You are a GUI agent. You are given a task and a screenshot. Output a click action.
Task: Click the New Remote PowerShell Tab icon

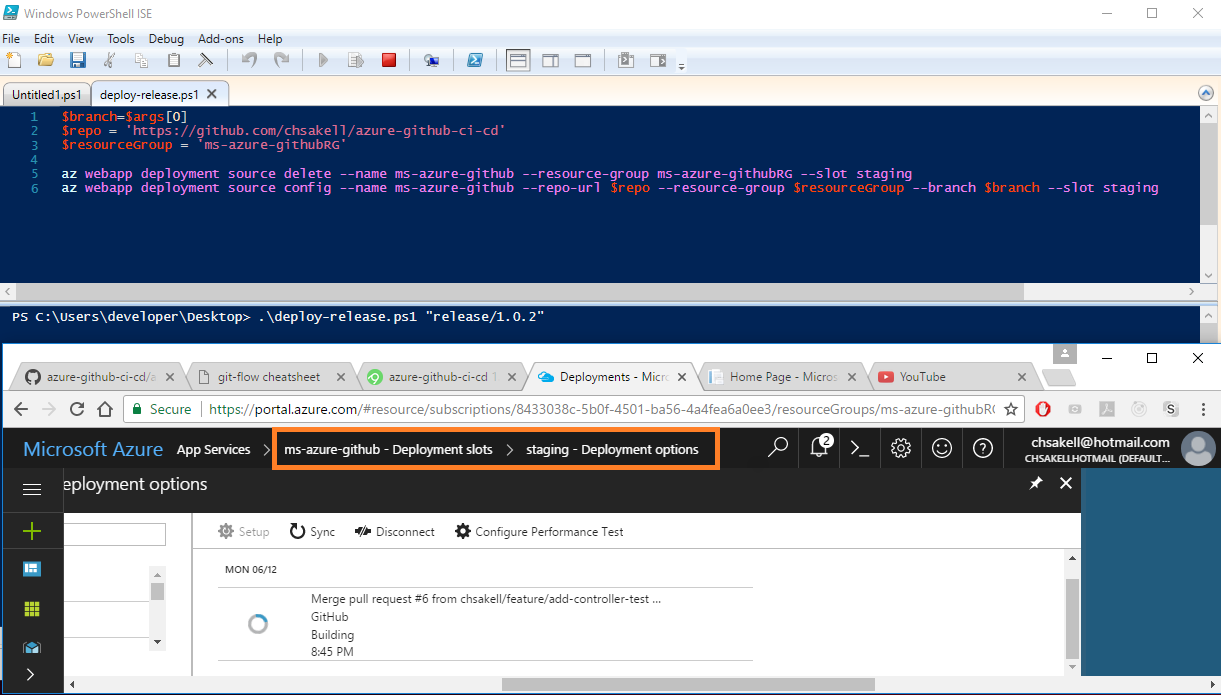[431, 61]
